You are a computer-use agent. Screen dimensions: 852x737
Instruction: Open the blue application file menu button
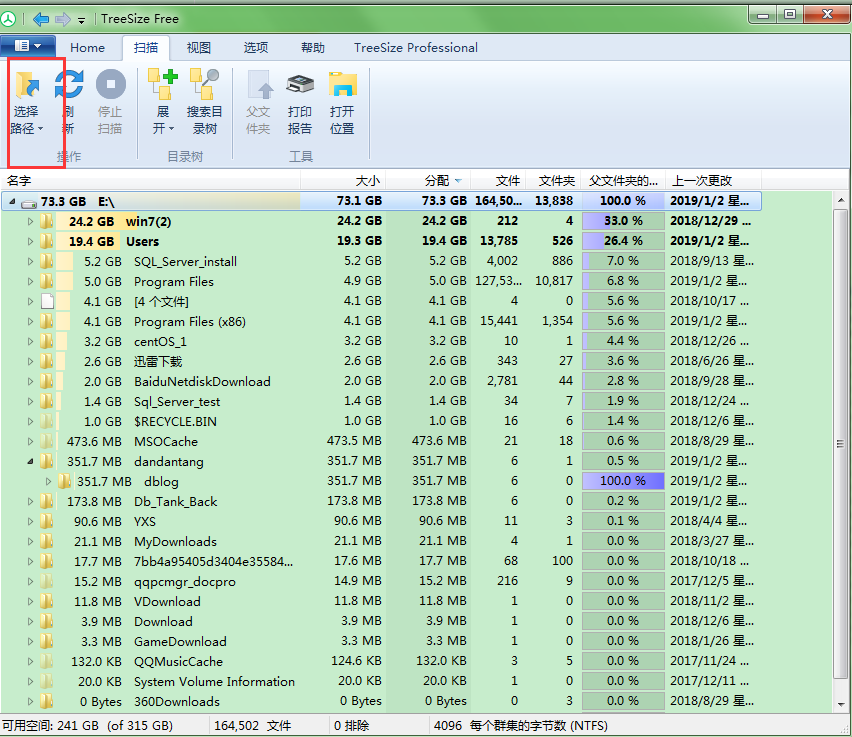point(27,47)
